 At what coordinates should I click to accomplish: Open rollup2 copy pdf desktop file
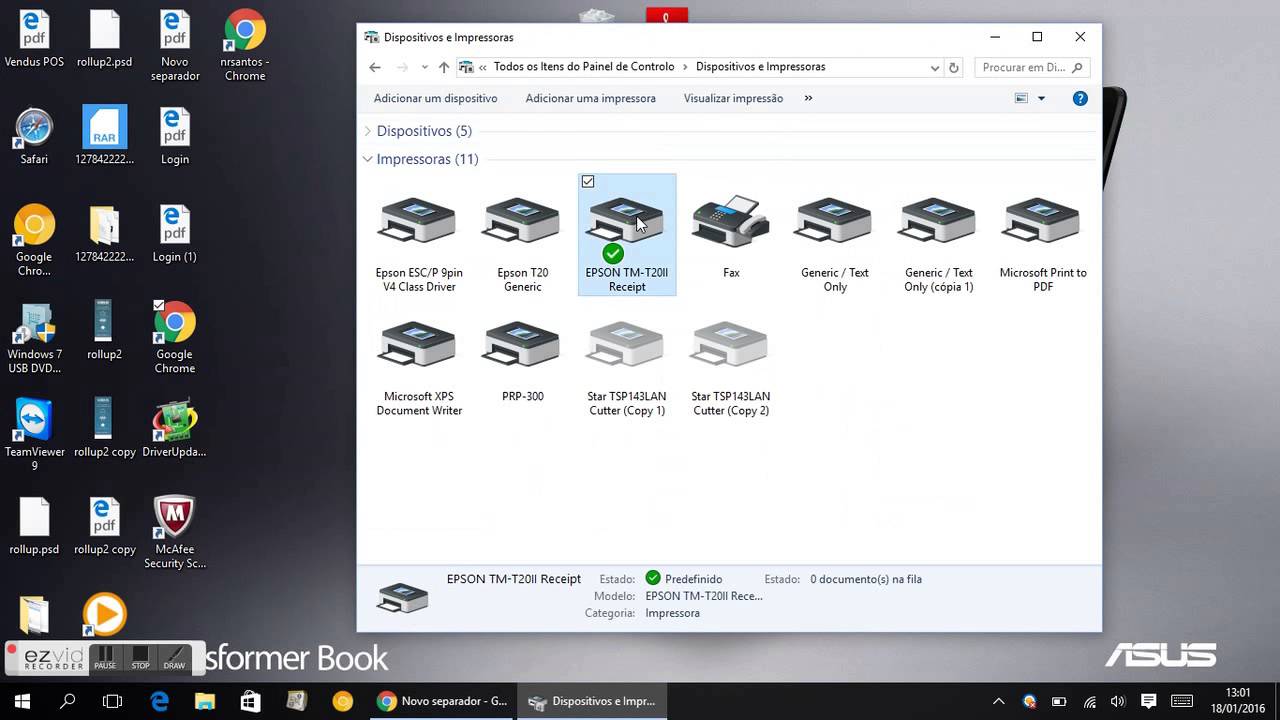click(x=104, y=527)
